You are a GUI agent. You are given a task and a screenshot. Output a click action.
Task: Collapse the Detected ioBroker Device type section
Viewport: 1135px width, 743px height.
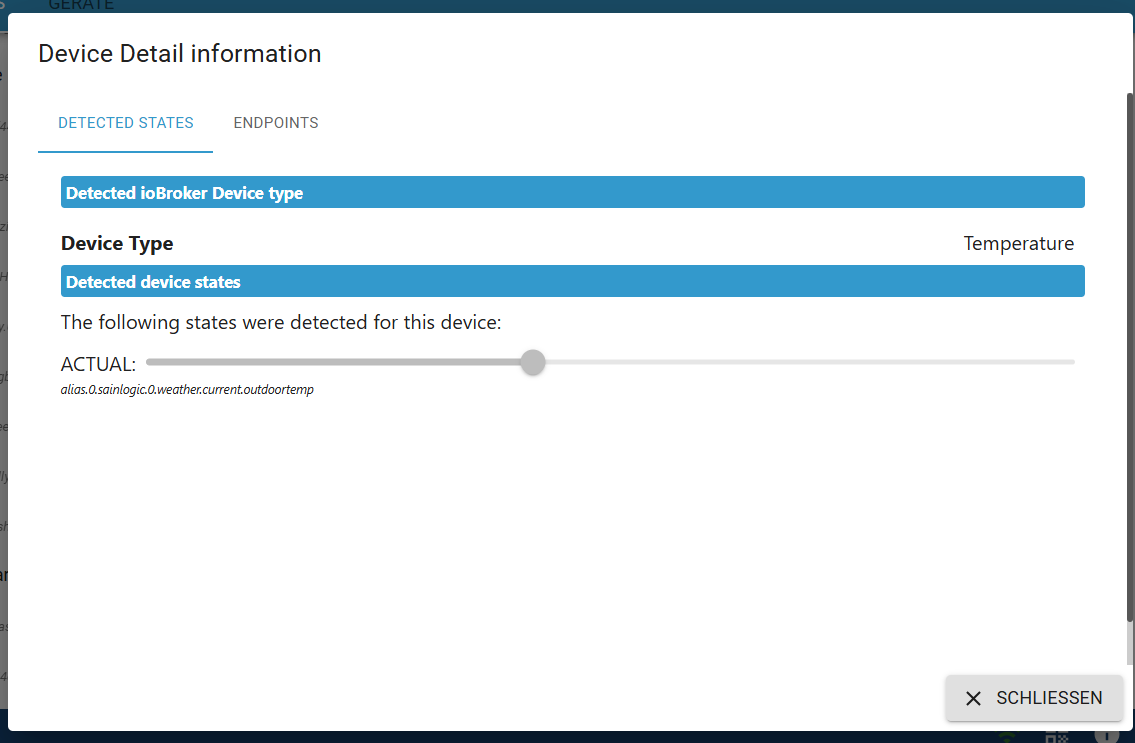(x=573, y=192)
